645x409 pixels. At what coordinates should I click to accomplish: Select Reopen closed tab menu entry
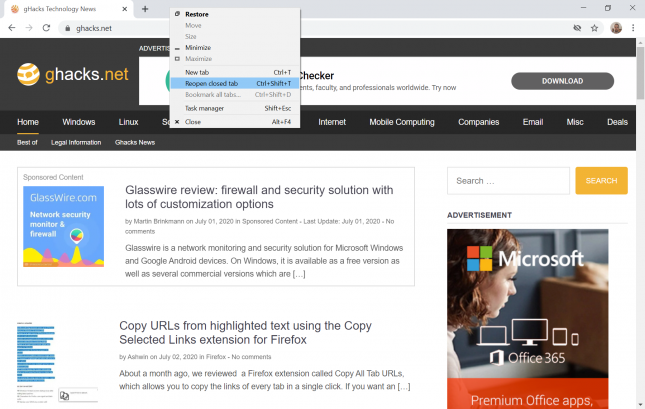tap(235, 83)
